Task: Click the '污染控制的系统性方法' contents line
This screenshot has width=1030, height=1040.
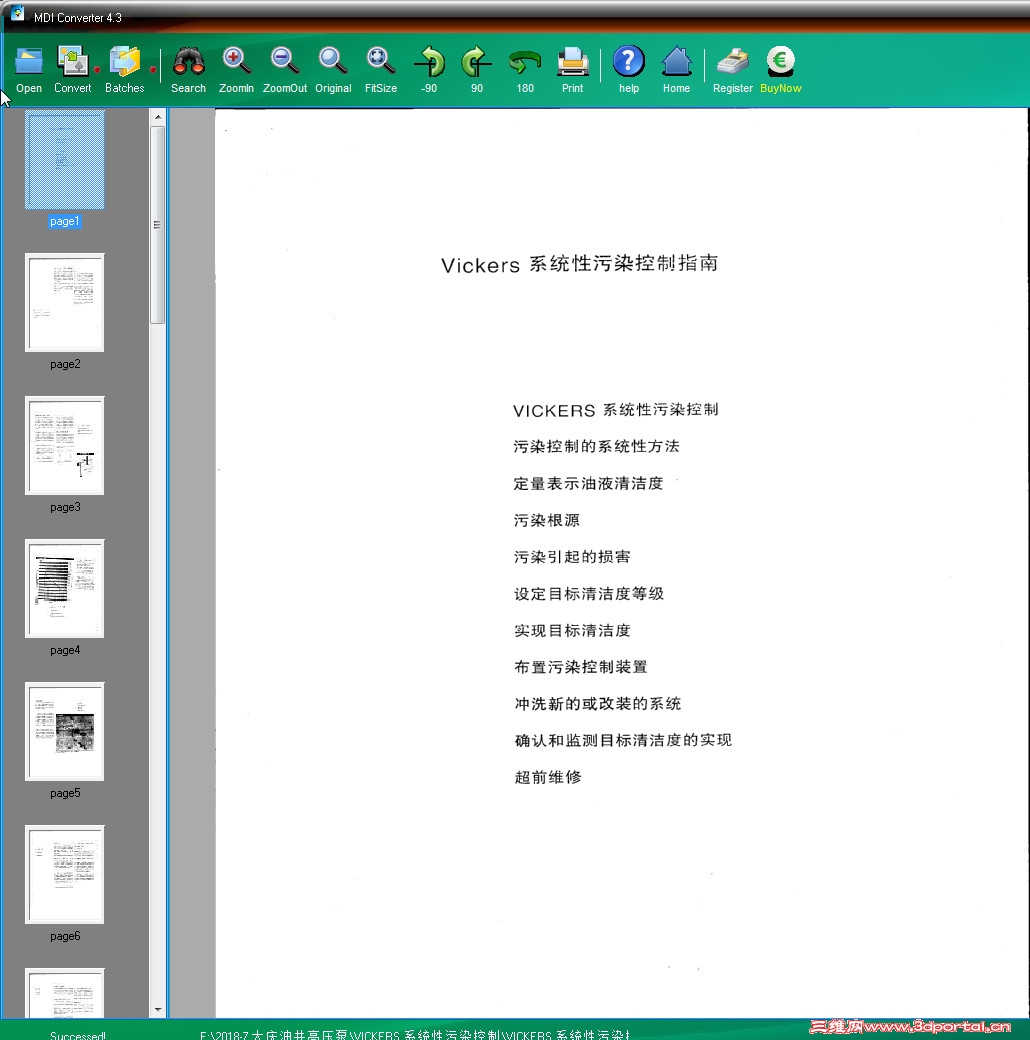Action: tap(596, 446)
